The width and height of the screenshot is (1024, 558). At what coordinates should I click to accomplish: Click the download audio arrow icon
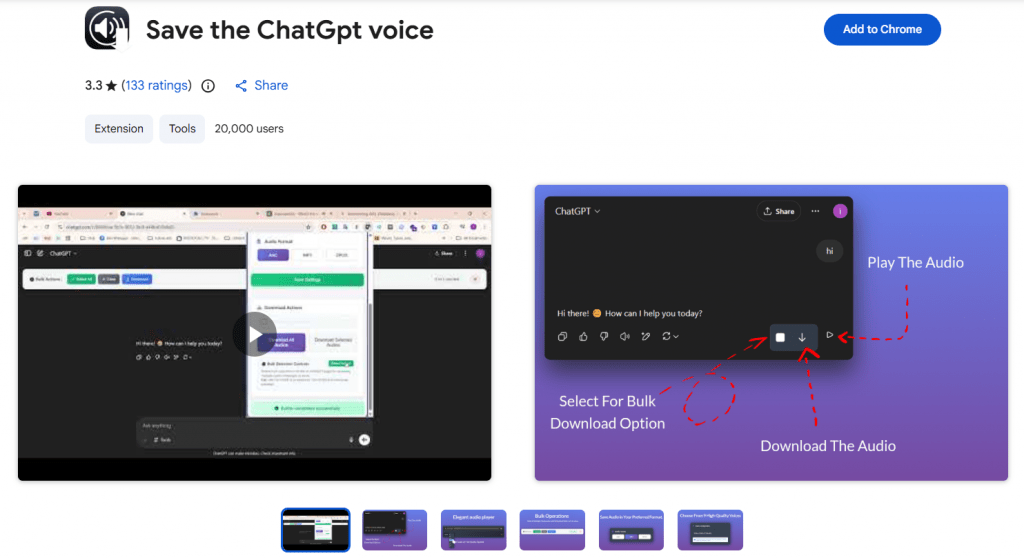pos(802,338)
